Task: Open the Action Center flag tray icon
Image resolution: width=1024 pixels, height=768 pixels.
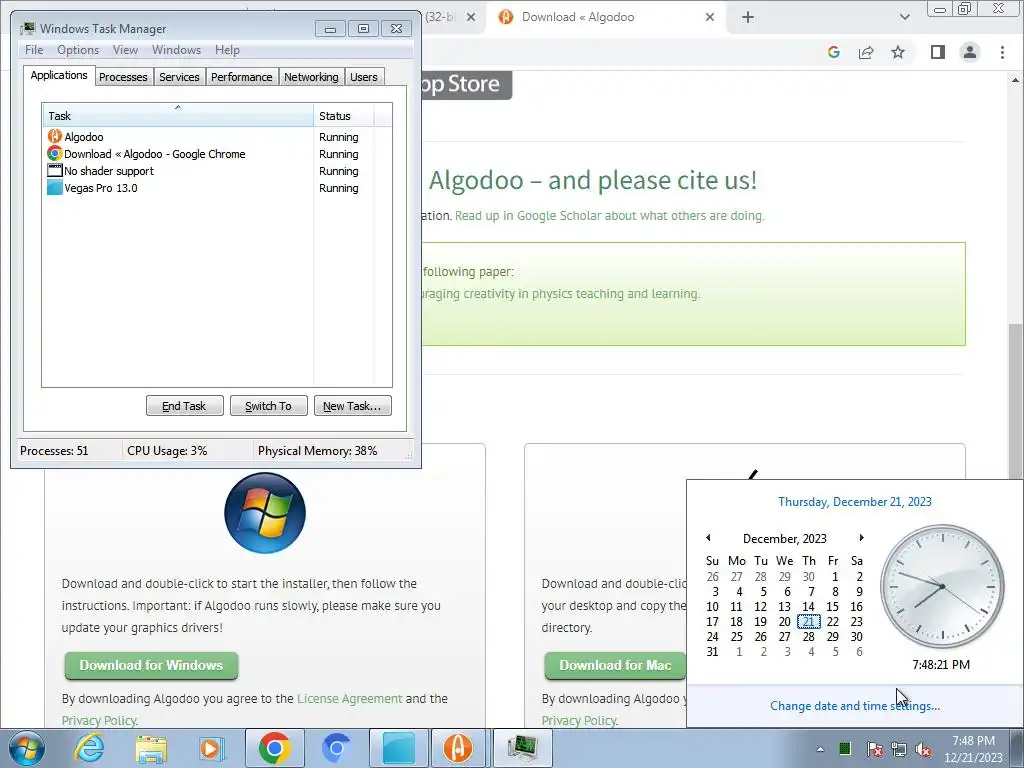Action: [x=874, y=749]
